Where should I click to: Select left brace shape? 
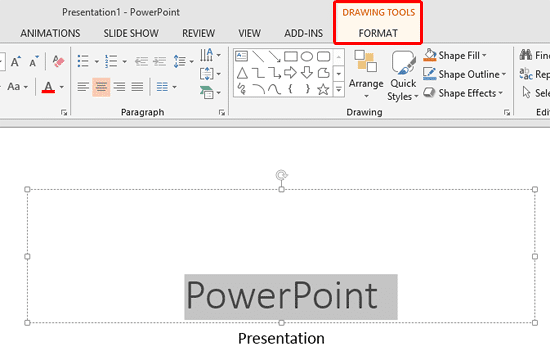290,89
